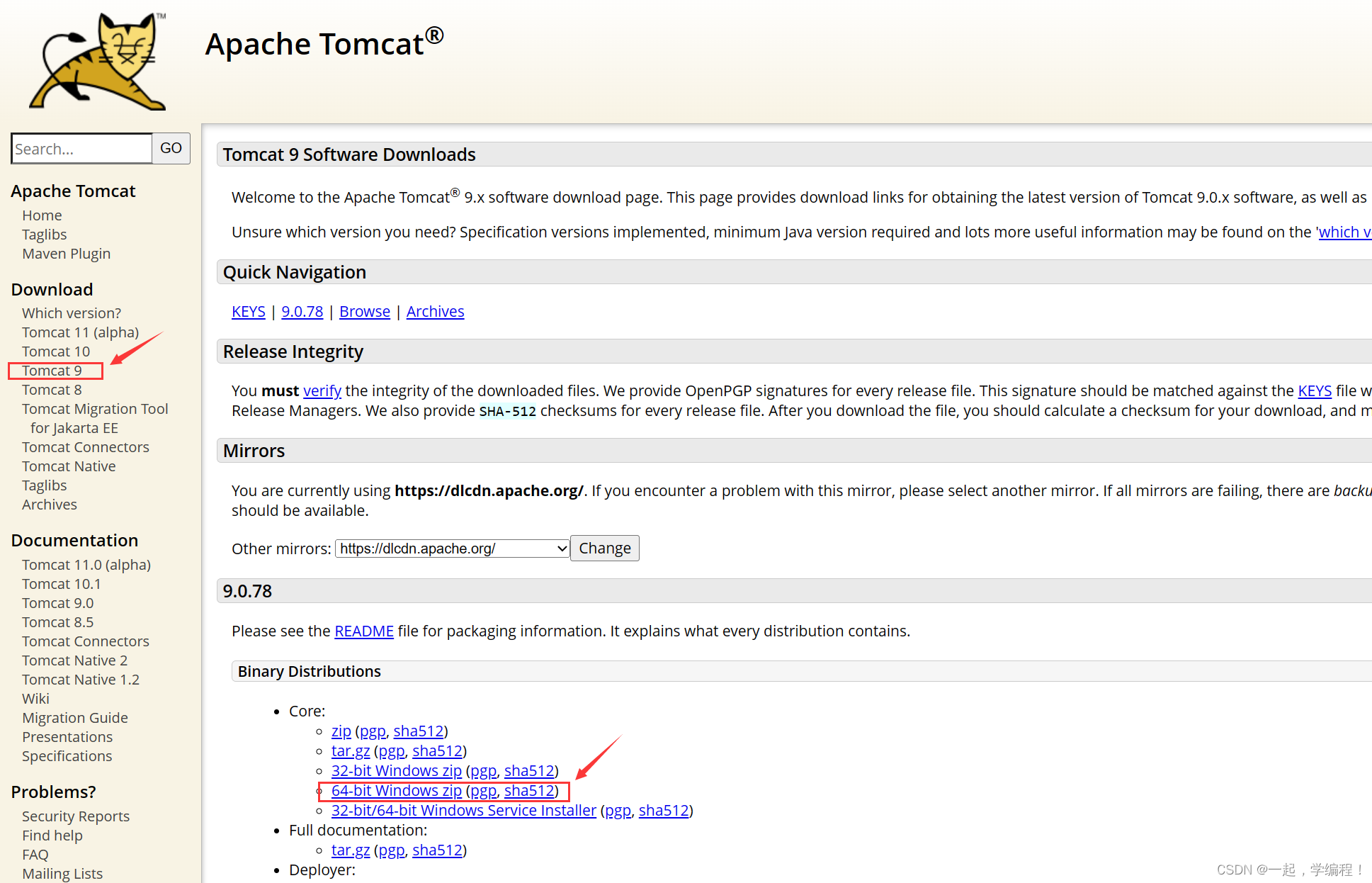The width and height of the screenshot is (1372, 883).
Task: Open the Specifications link
Action: (x=67, y=755)
